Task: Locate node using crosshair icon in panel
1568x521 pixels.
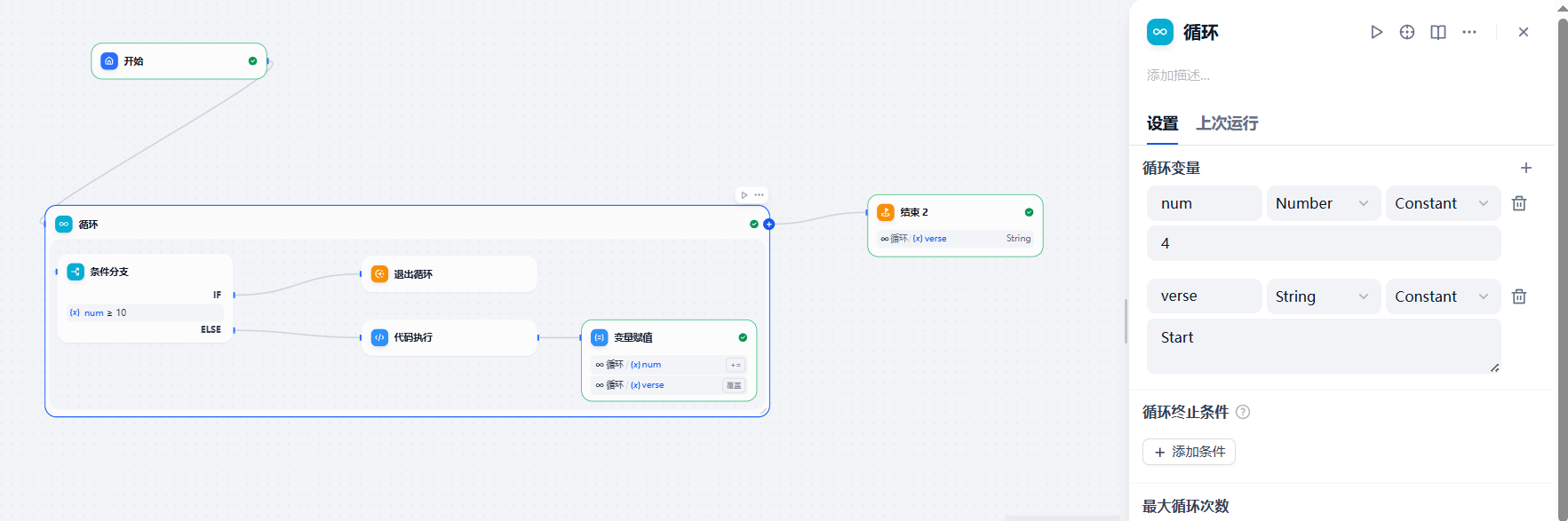Action: coord(1407,32)
